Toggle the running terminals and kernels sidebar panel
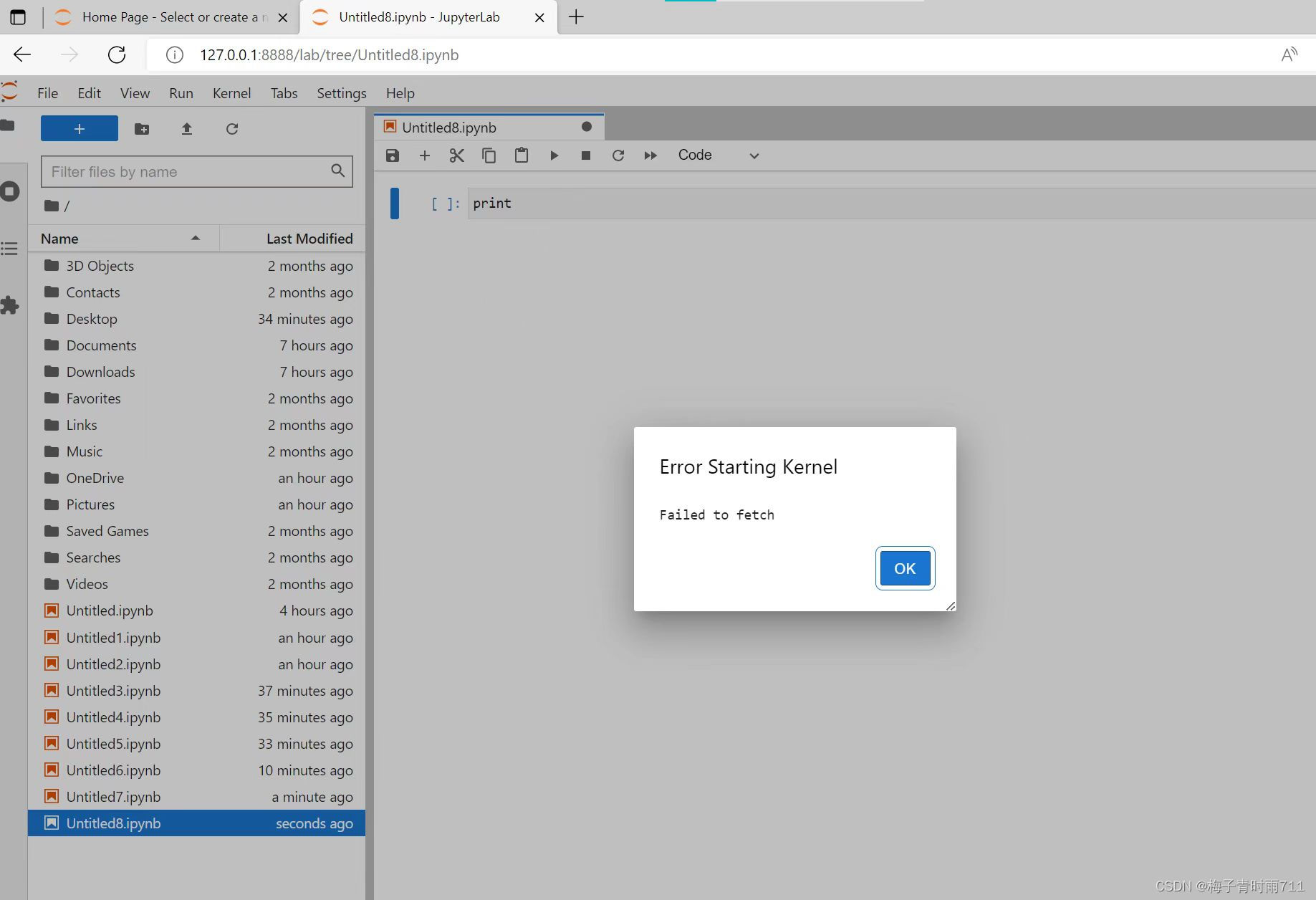 point(10,191)
